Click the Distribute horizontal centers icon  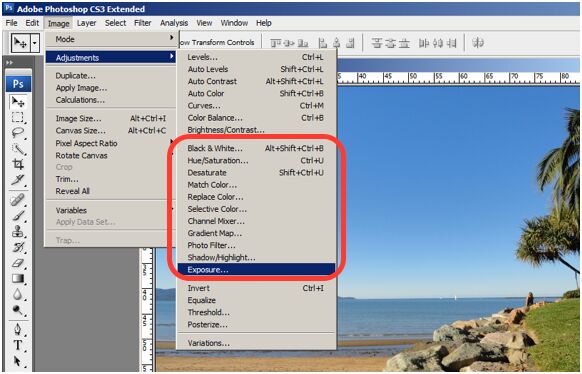[438, 43]
